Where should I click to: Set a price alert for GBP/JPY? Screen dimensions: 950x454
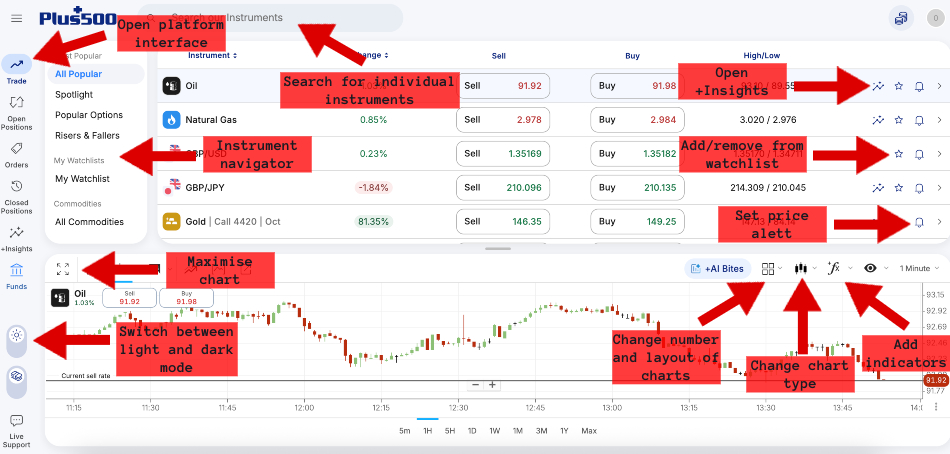point(919,188)
